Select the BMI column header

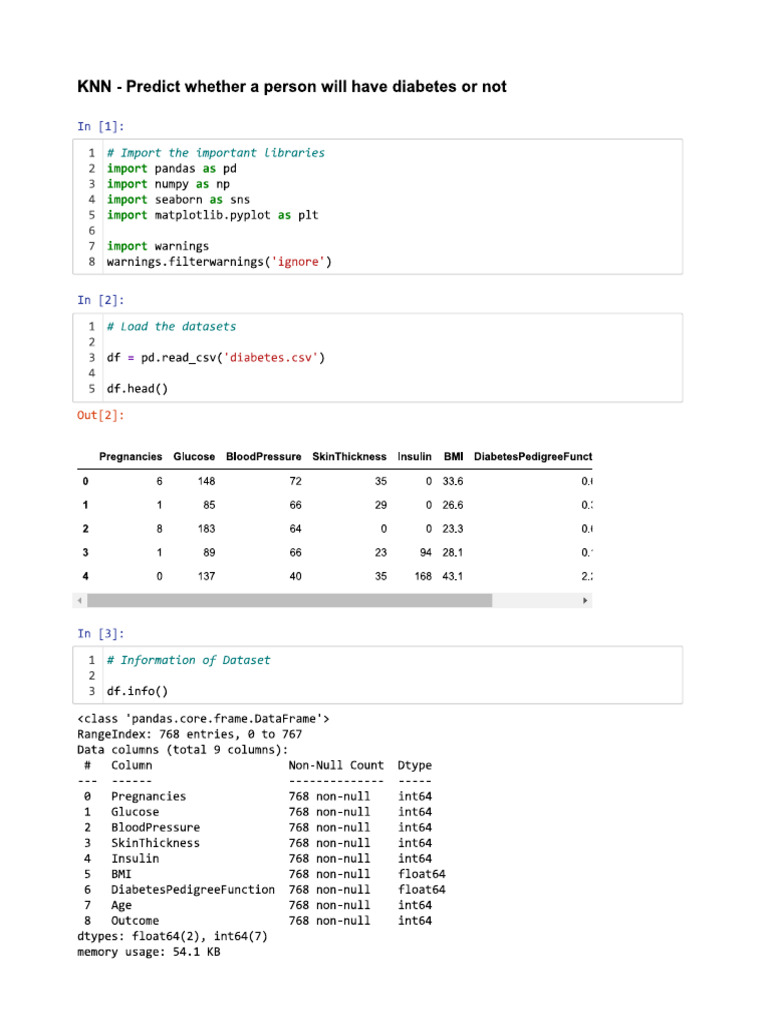[x=453, y=457]
